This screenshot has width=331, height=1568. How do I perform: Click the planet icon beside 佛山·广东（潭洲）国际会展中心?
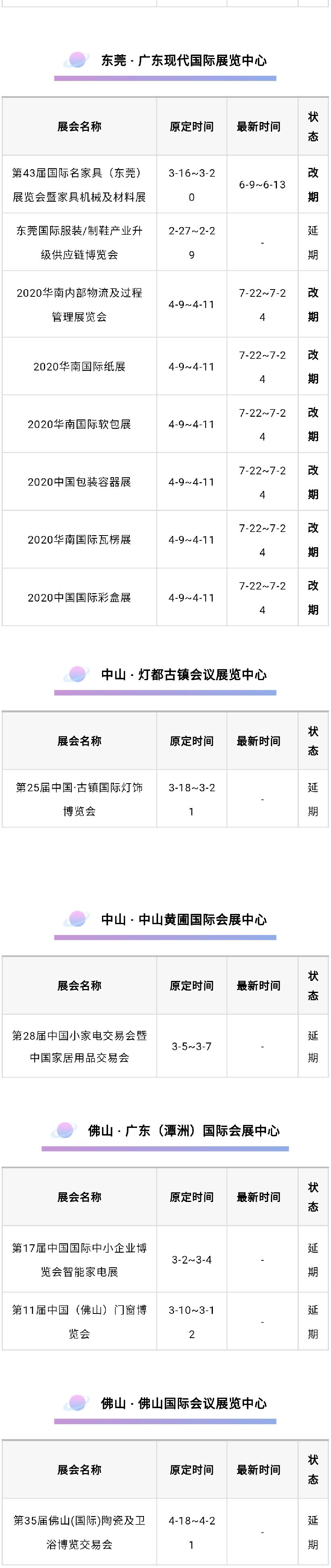(x=65, y=1130)
